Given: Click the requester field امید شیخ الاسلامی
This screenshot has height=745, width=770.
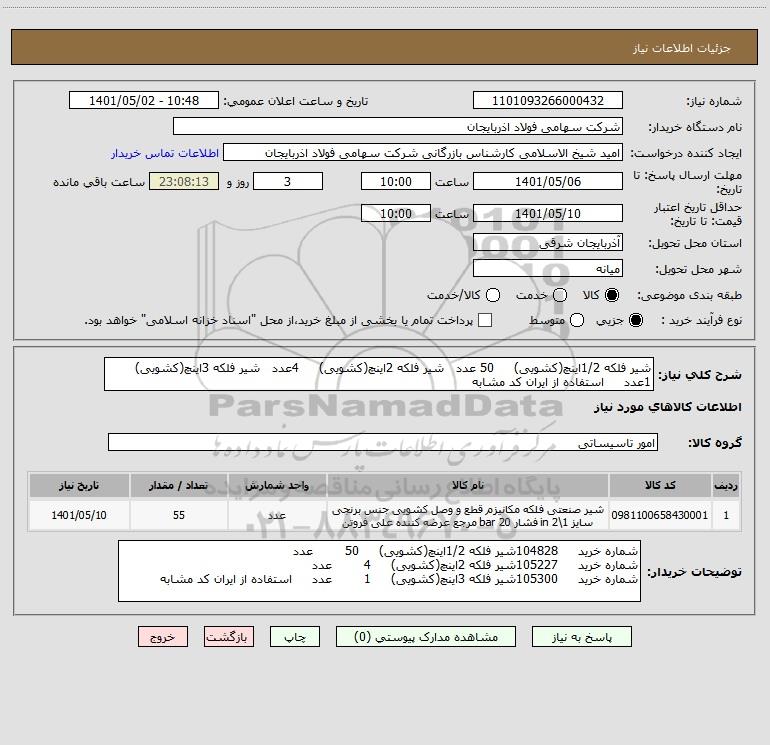Looking at the screenshot, I should point(423,152).
